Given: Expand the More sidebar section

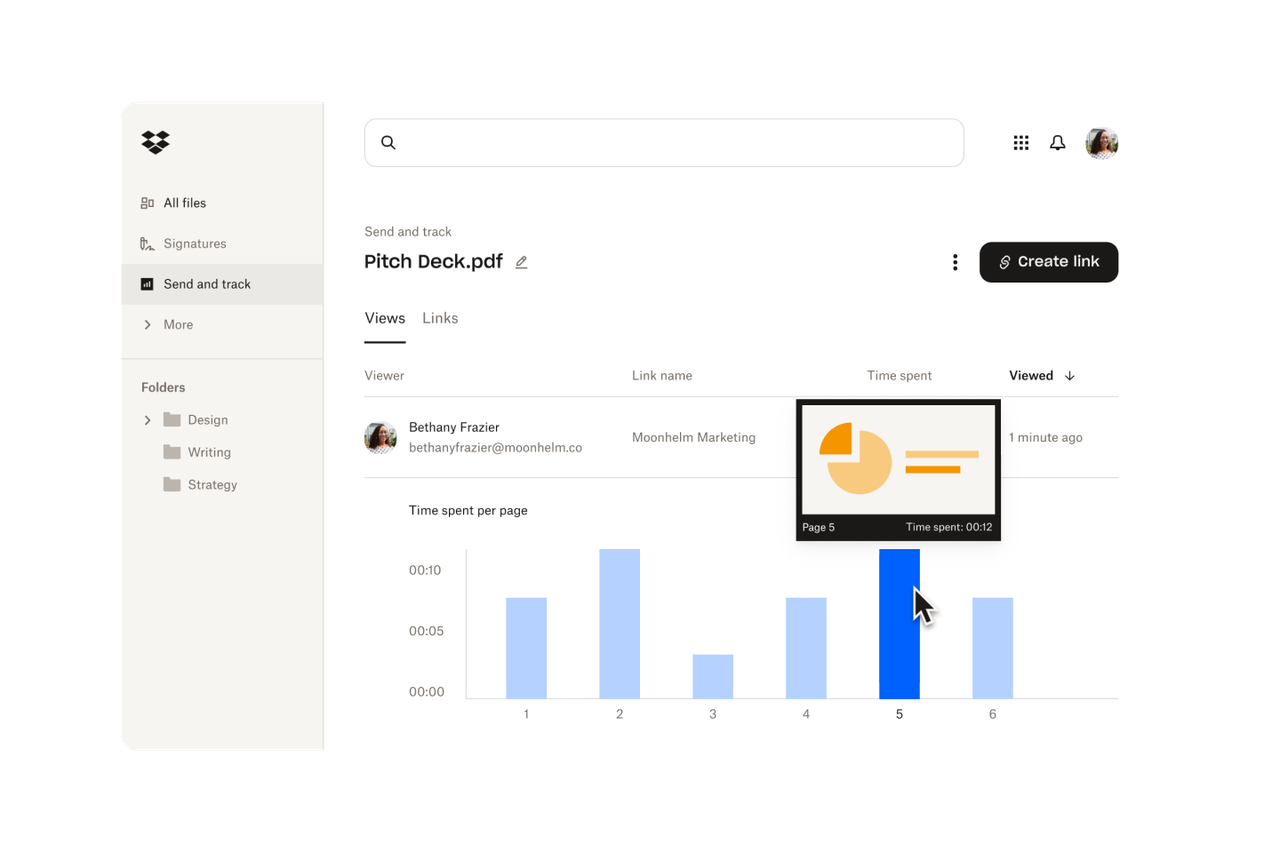Looking at the screenshot, I should point(148,325).
